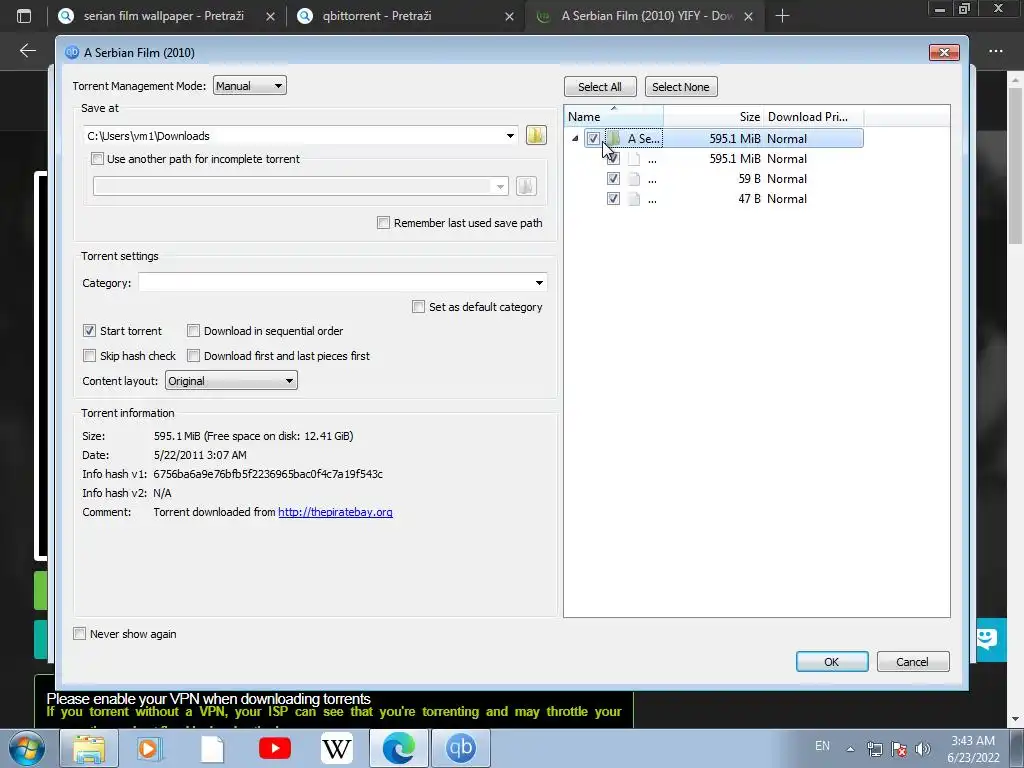The width and height of the screenshot is (1024, 768).
Task: Sort files by Name column
Action: 614,117
